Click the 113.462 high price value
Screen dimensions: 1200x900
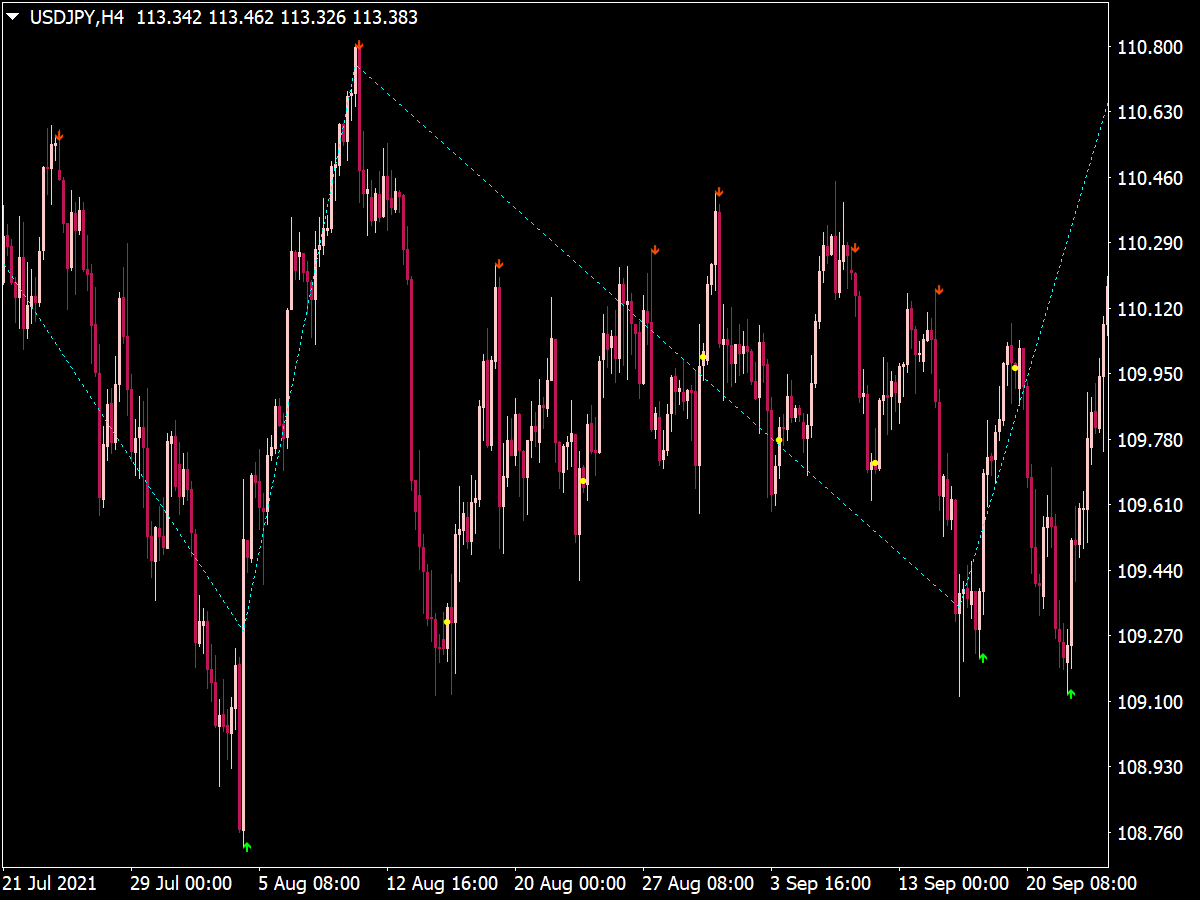(x=240, y=17)
